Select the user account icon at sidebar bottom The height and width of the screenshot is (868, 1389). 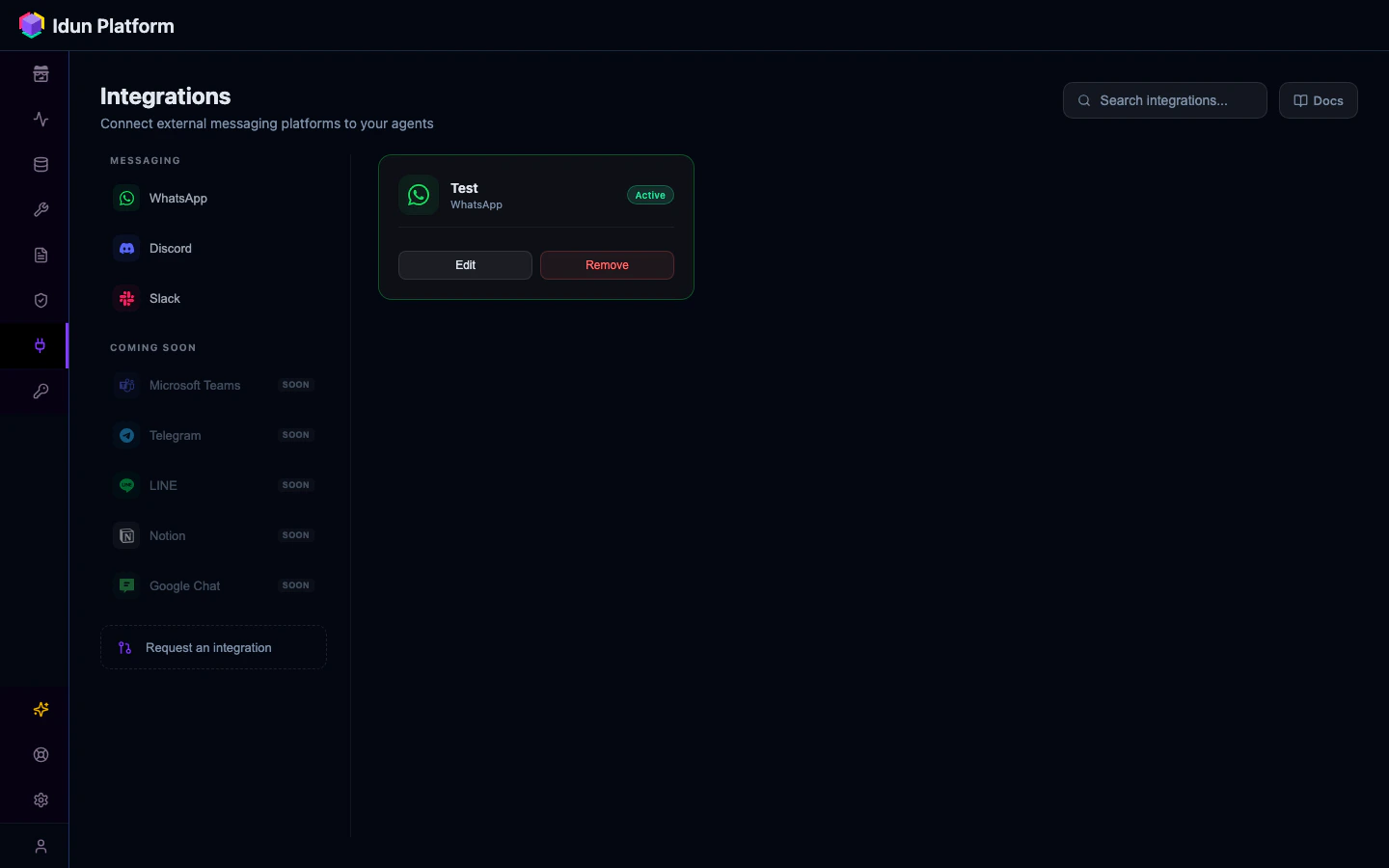40,846
